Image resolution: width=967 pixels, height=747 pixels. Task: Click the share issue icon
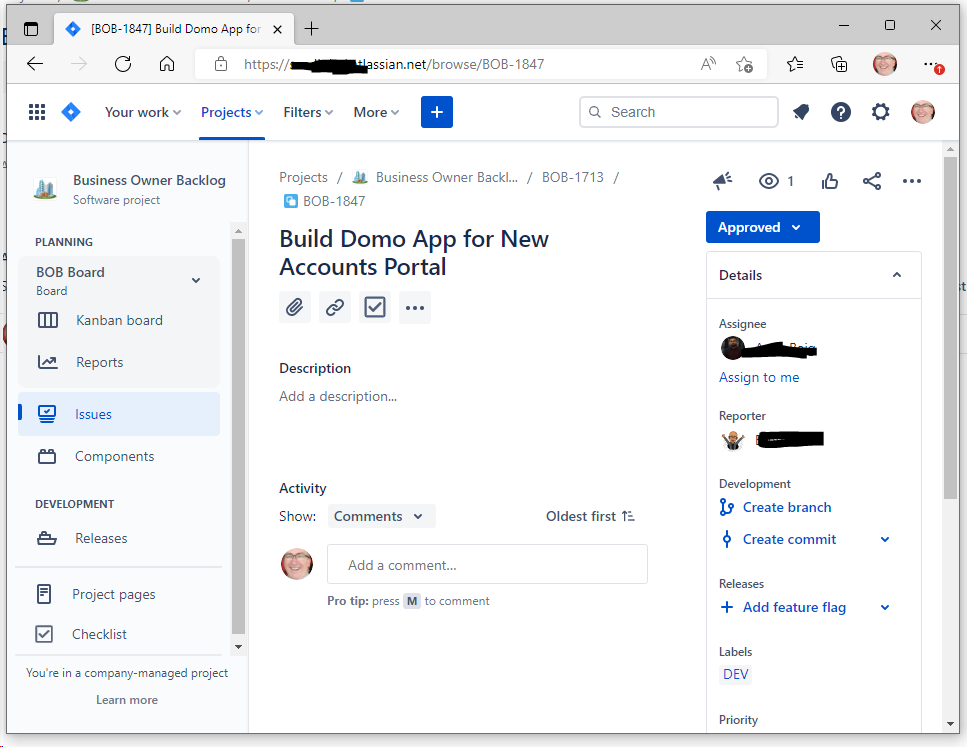872,181
